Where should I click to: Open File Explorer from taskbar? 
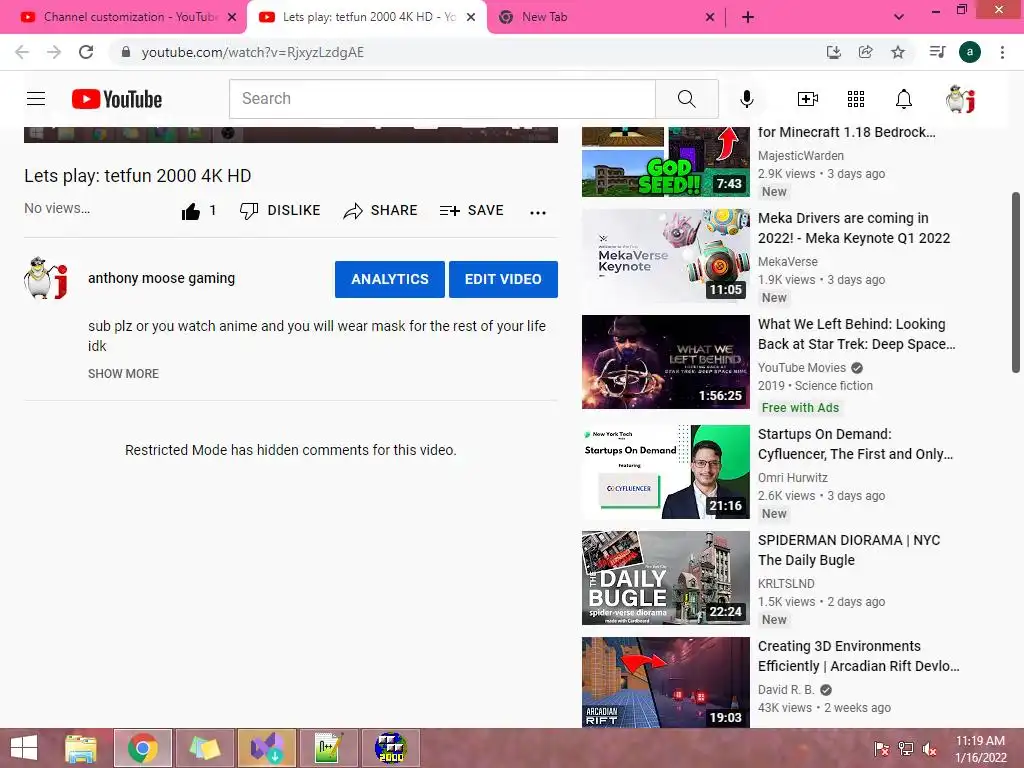coord(81,748)
